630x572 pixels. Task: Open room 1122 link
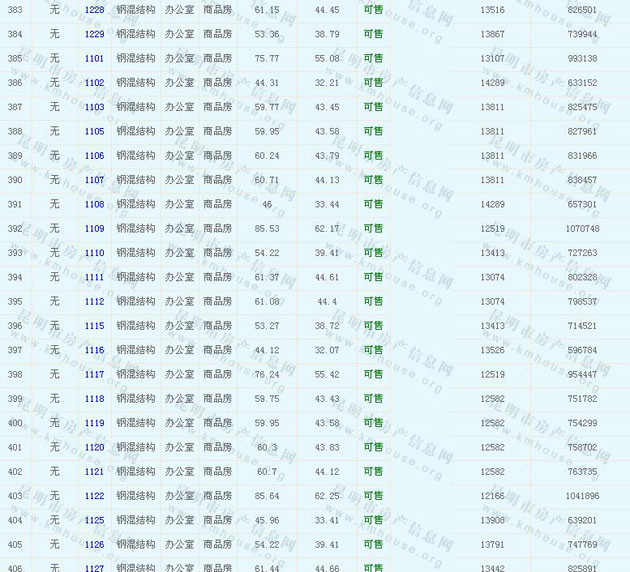pyautogui.click(x=94, y=496)
